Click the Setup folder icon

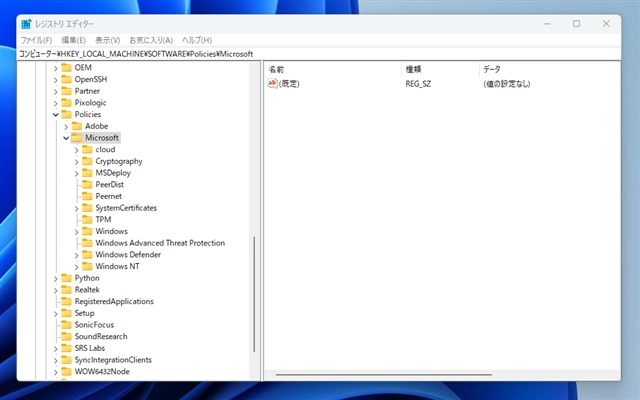(x=67, y=313)
